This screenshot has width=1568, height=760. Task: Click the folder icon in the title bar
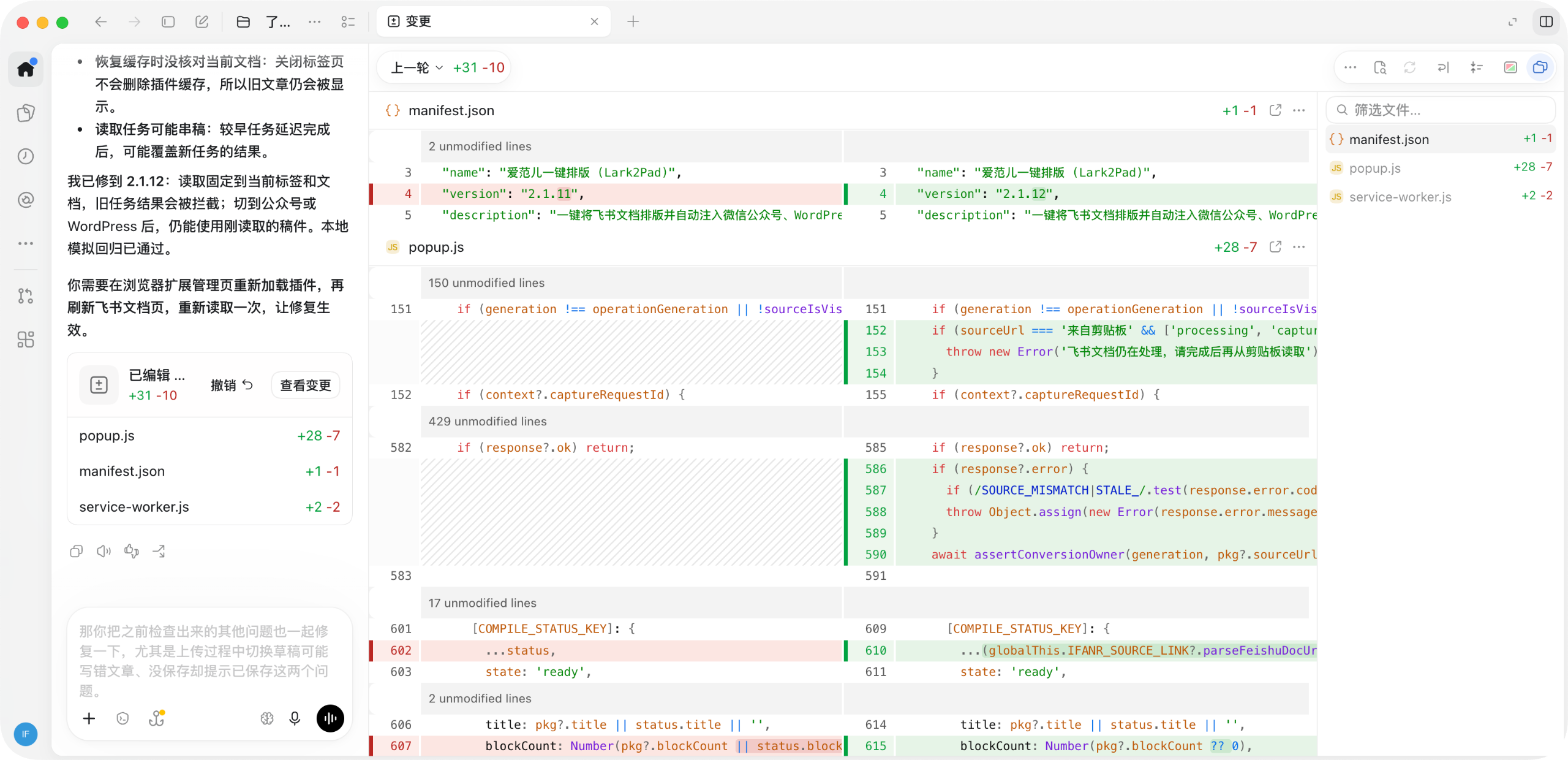coord(243,22)
